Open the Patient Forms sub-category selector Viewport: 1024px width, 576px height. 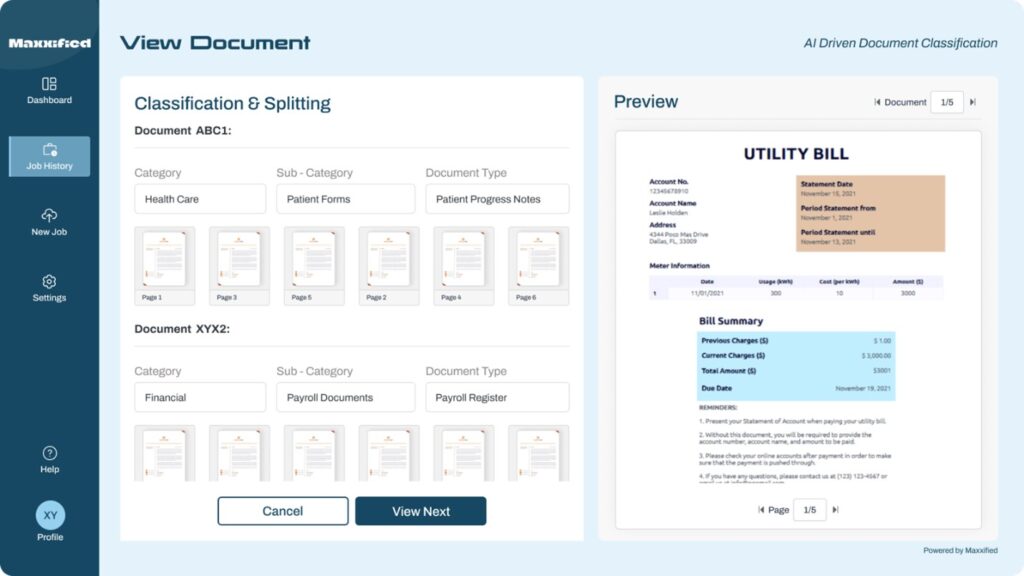coord(345,198)
